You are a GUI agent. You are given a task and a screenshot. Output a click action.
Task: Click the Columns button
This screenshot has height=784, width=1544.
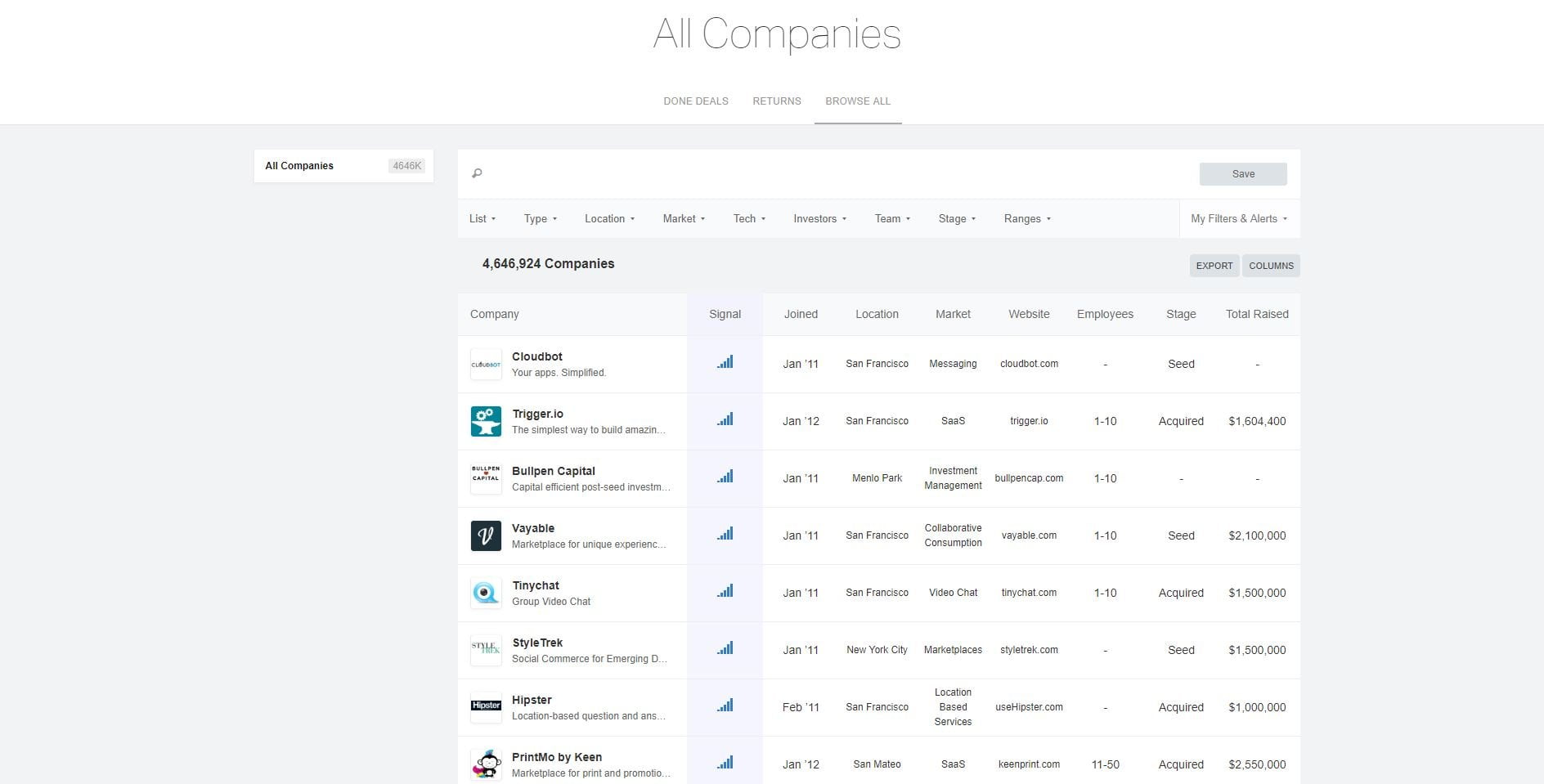(1271, 266)
